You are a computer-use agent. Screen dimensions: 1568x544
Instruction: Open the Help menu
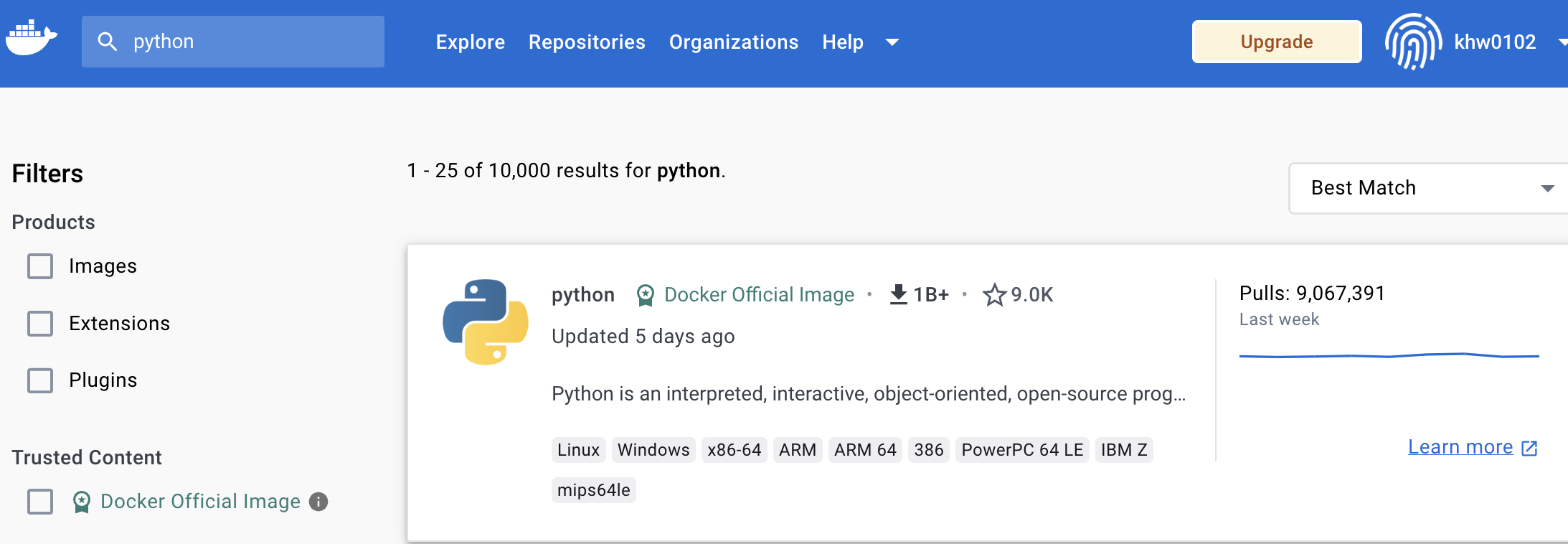(x=843, y=42)
